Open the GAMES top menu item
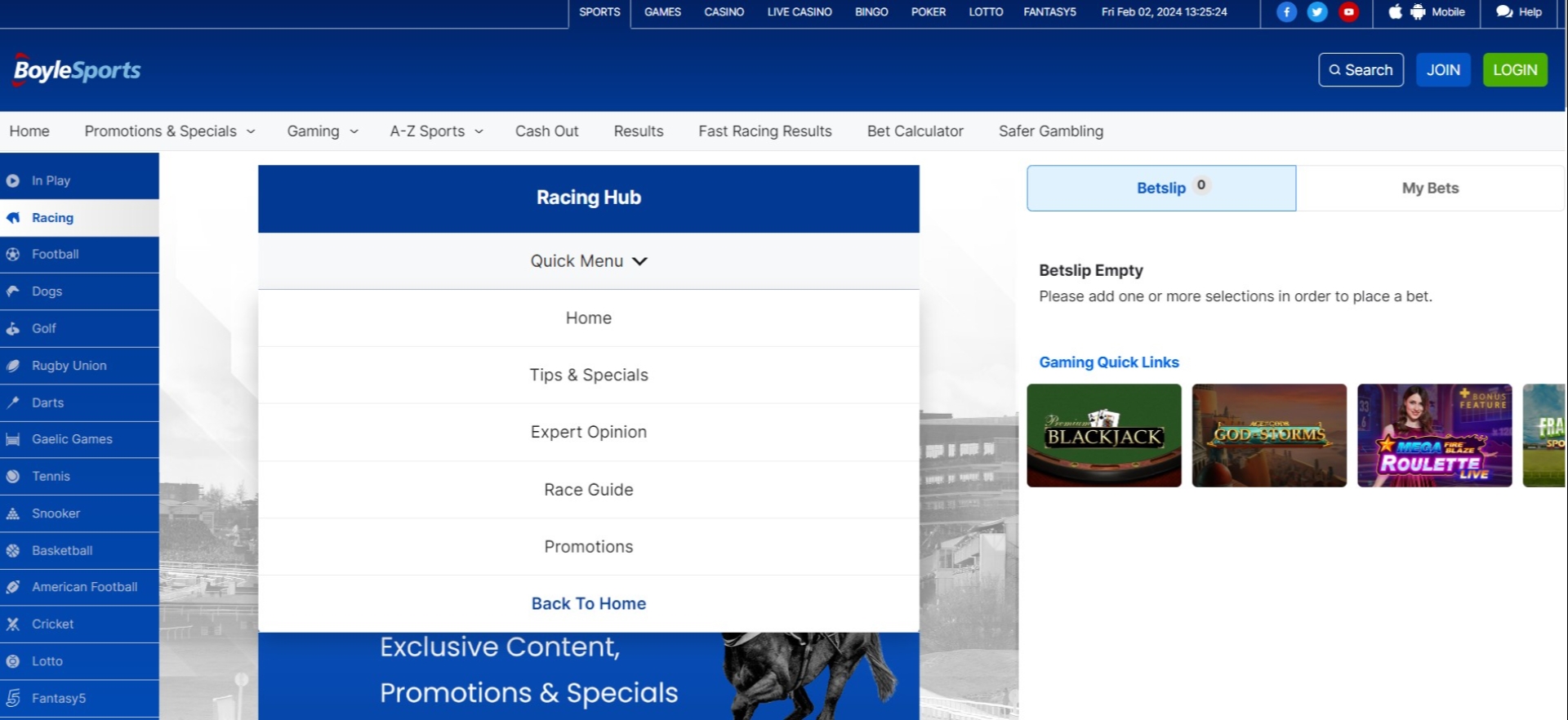1568x720 pixels. pyautogui.click(x=662, y=12)
